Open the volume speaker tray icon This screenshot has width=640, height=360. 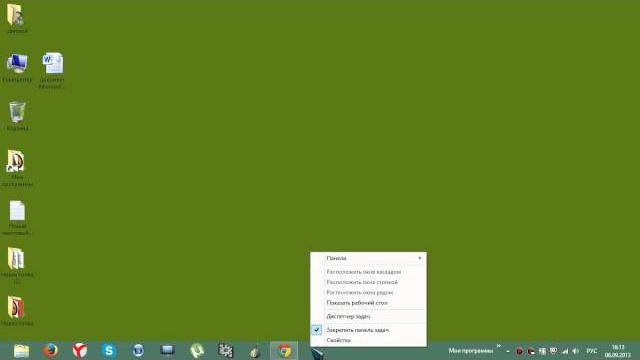[576, 351]
